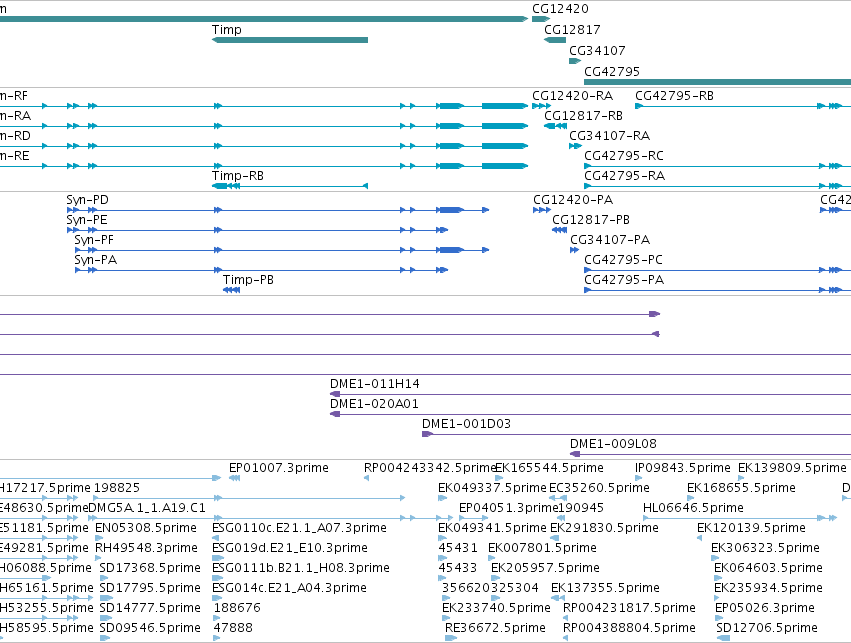Click the EK120139.5prime EST label

pyautogui.click(x=751, y=529)
